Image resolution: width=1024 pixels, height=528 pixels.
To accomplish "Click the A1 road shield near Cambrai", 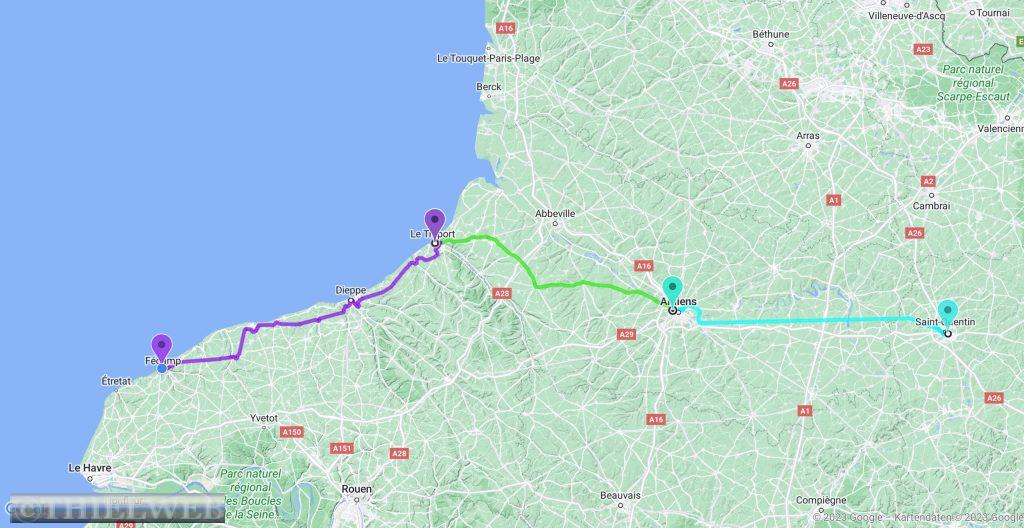I will tap(833, 201).
